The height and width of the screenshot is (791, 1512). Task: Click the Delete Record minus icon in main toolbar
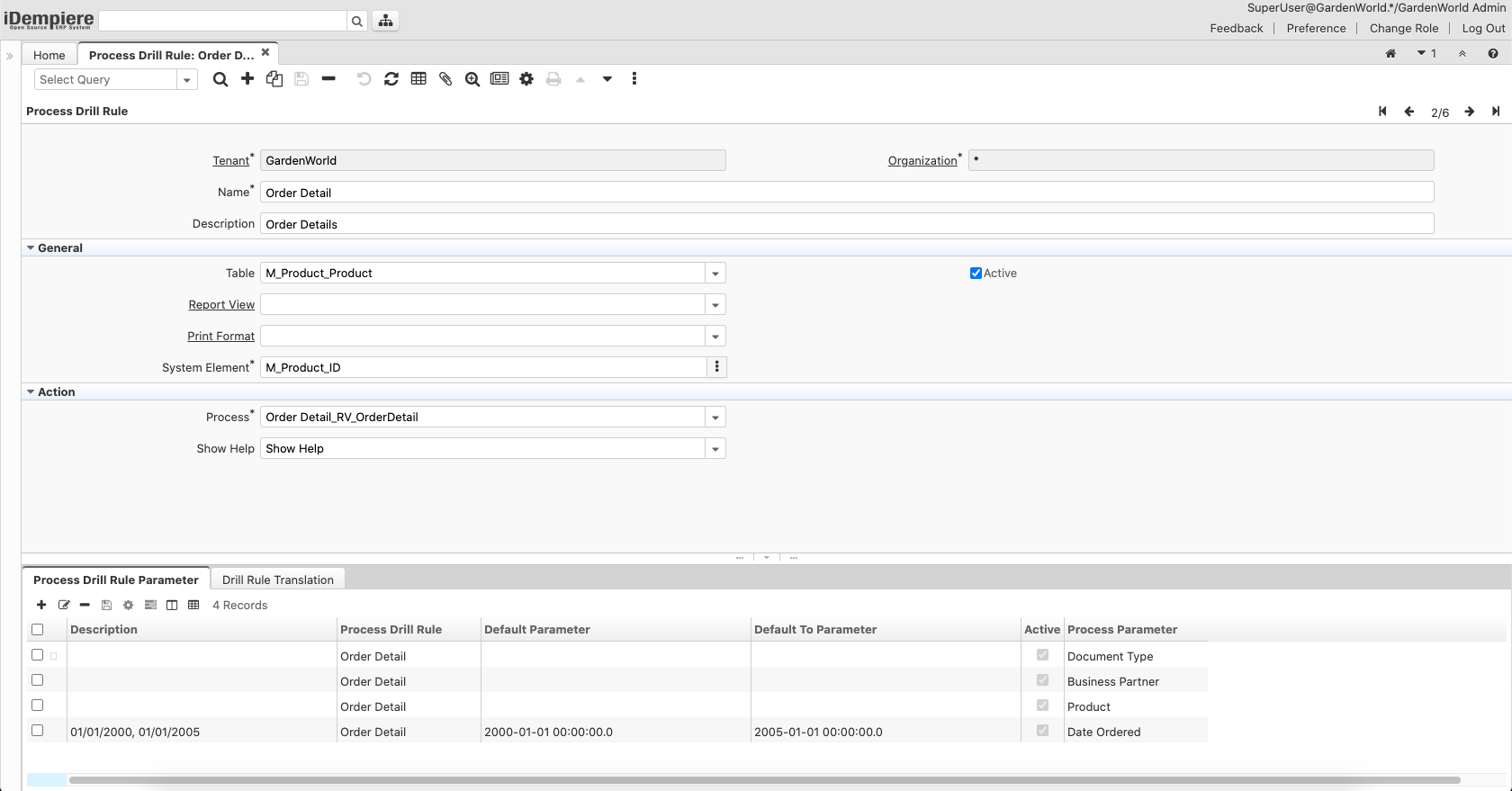click(x=328, y=79)
